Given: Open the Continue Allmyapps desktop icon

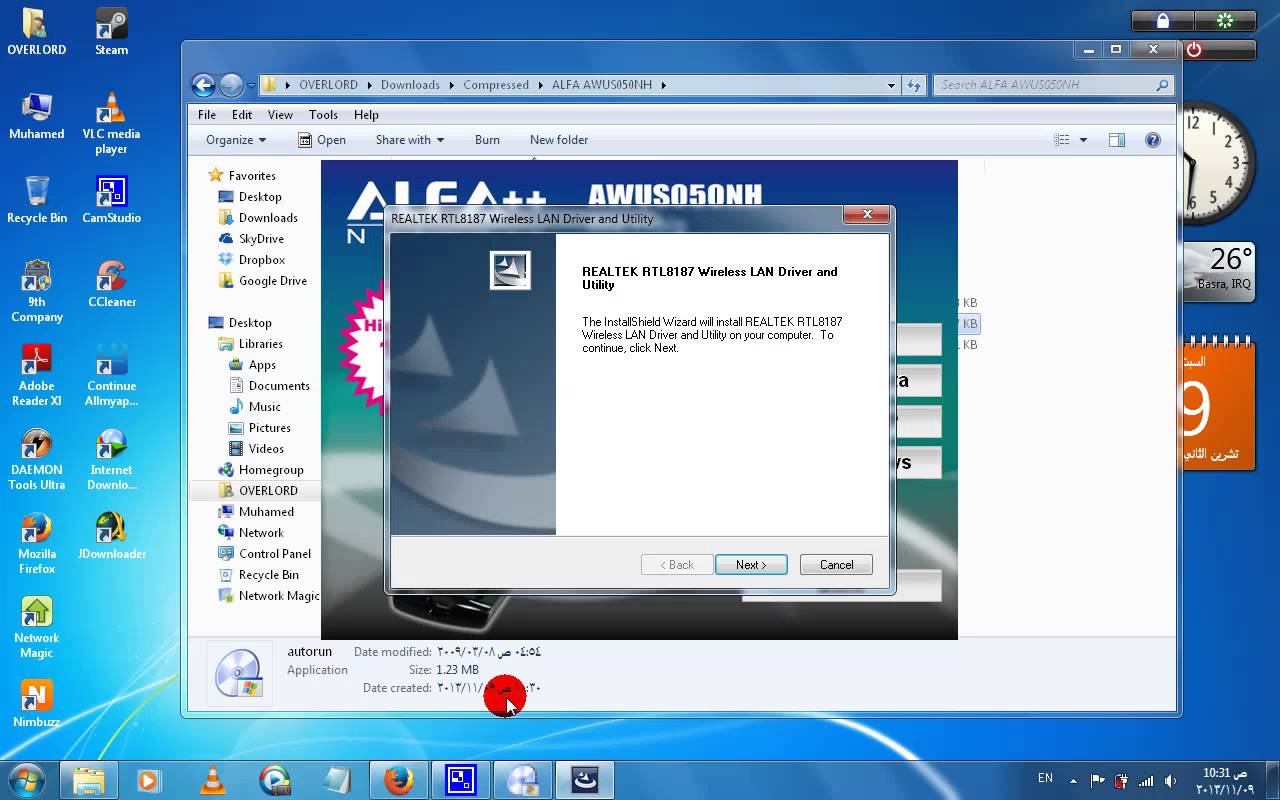Looking at the screenshot, I should [x=111, y=375].
